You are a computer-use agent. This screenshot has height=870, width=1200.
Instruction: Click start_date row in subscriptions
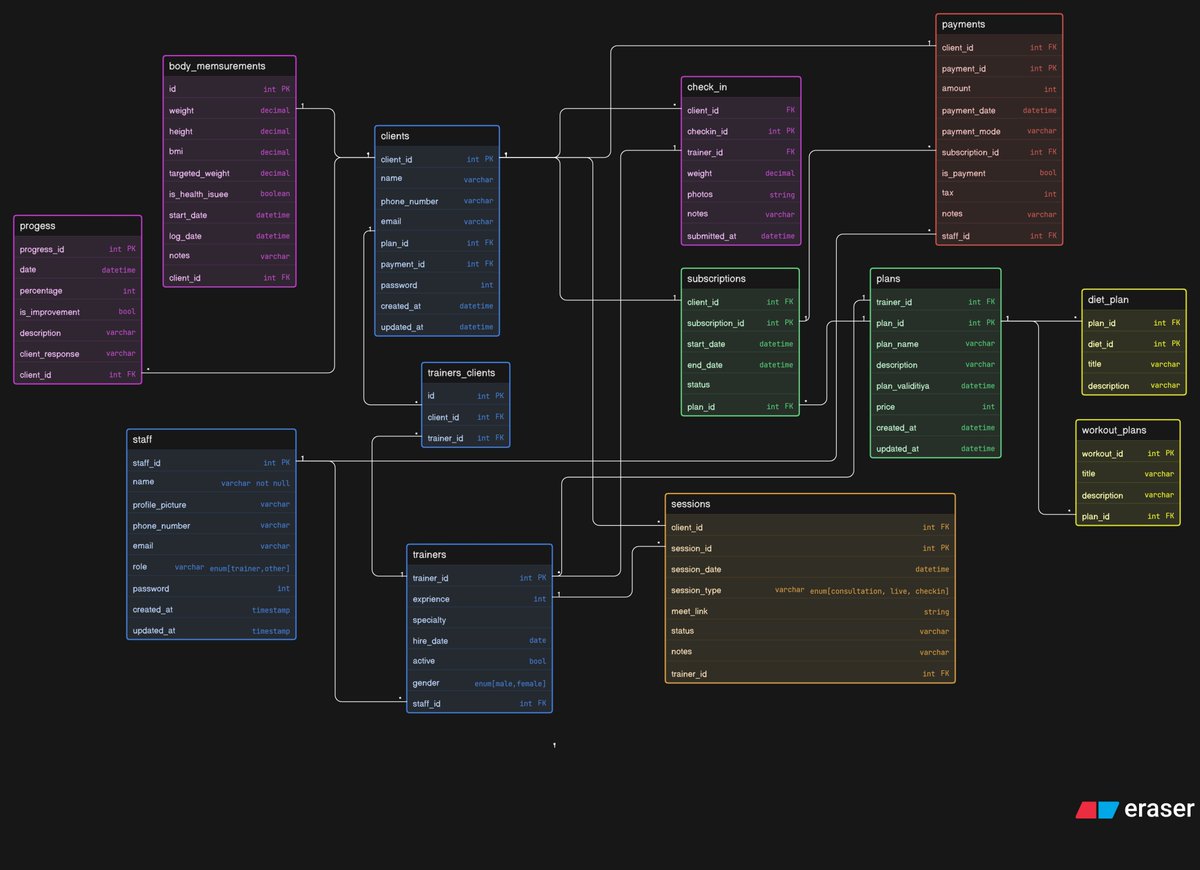coord(740,344)
